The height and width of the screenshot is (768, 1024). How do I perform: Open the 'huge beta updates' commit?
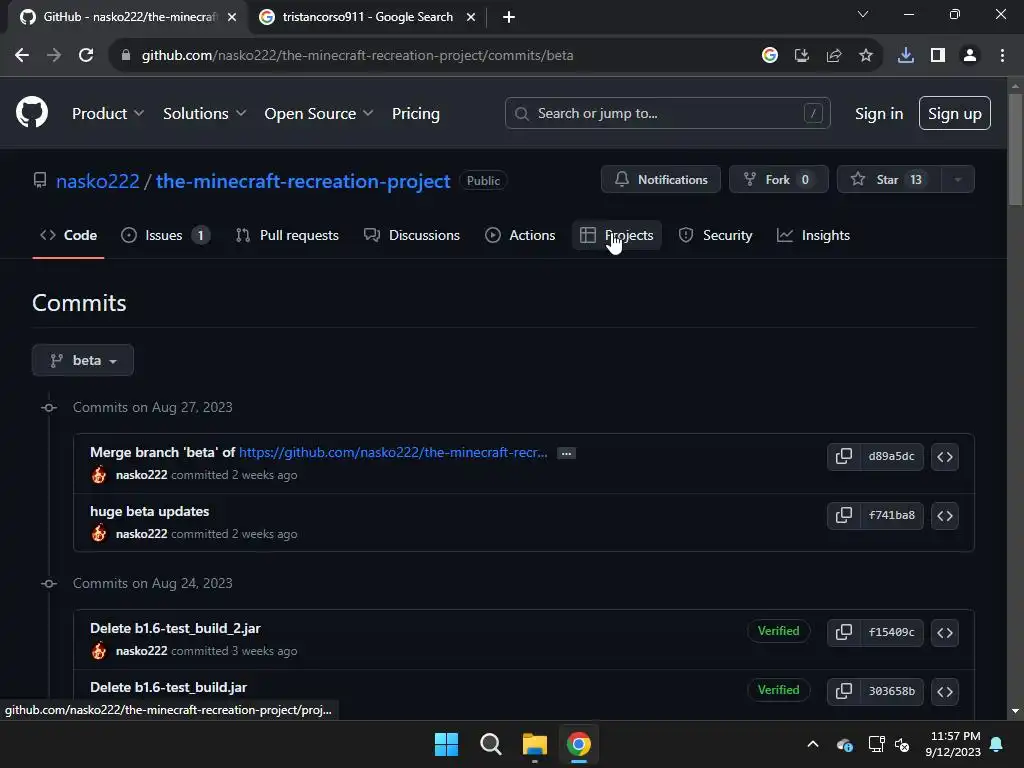(x=150, y=511)
